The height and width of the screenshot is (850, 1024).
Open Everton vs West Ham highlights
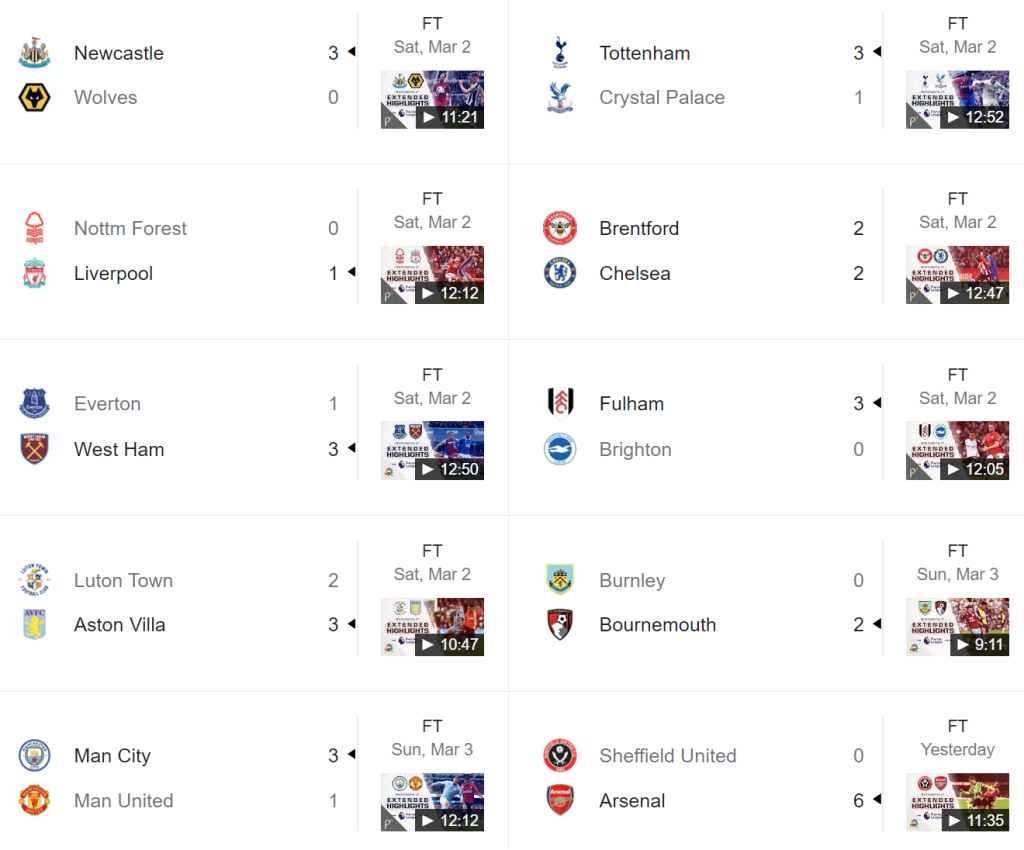pyautogui.click(x=432, y=451)
